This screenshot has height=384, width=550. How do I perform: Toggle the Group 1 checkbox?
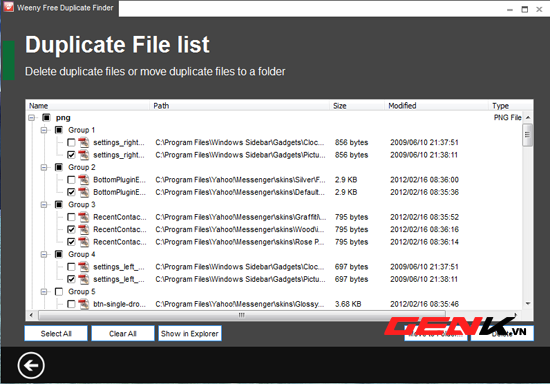(59, 130)
